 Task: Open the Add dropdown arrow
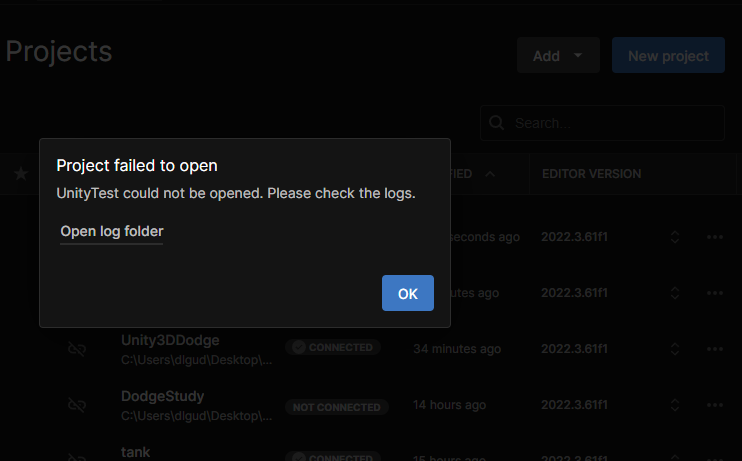click(578, 55)
